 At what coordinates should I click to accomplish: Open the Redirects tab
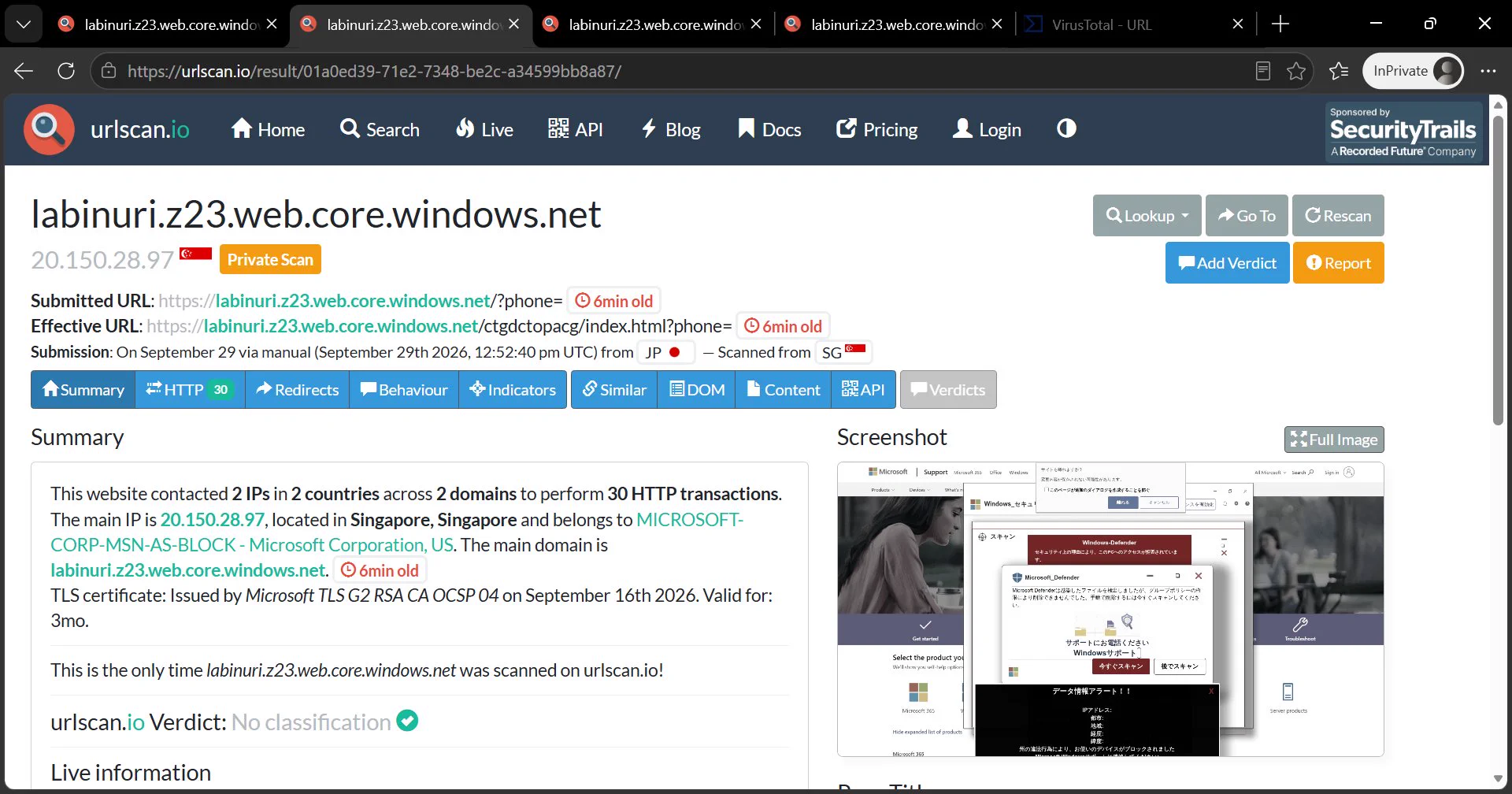coord(297,390)
